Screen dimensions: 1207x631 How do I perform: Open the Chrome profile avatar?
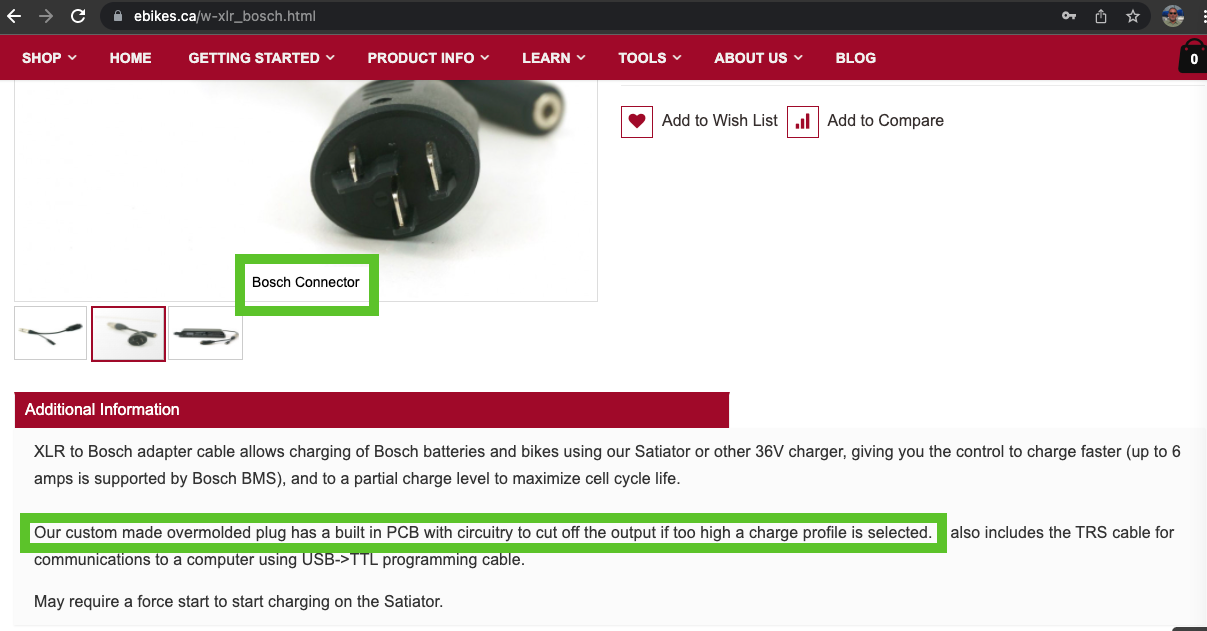click(x=1173, y=16)
